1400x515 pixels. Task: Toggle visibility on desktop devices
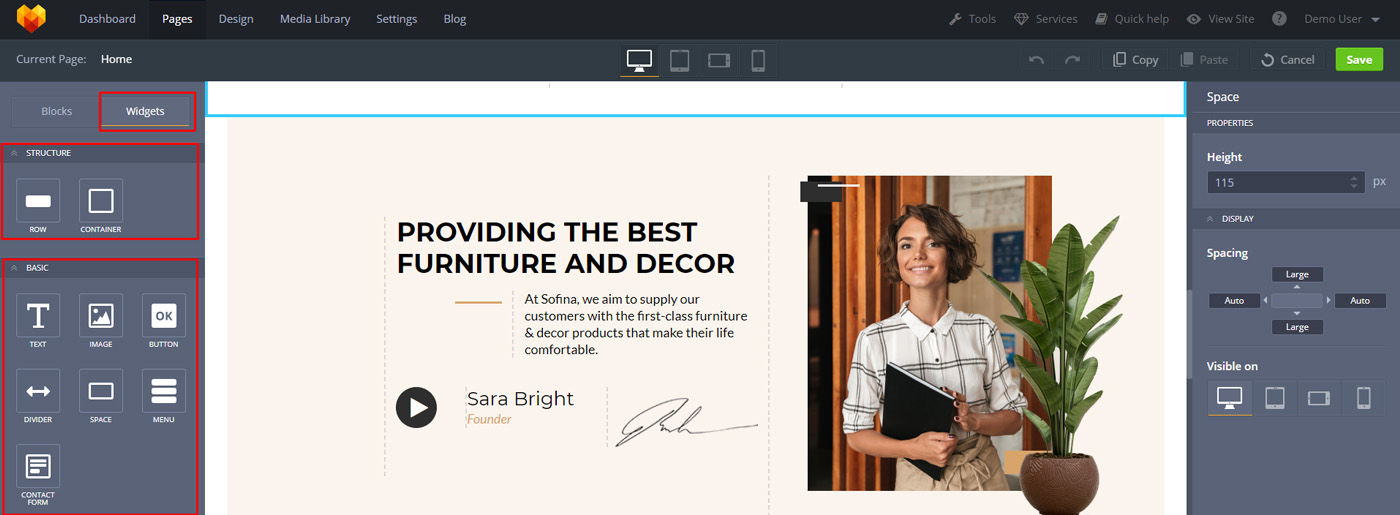[1229, 397]
